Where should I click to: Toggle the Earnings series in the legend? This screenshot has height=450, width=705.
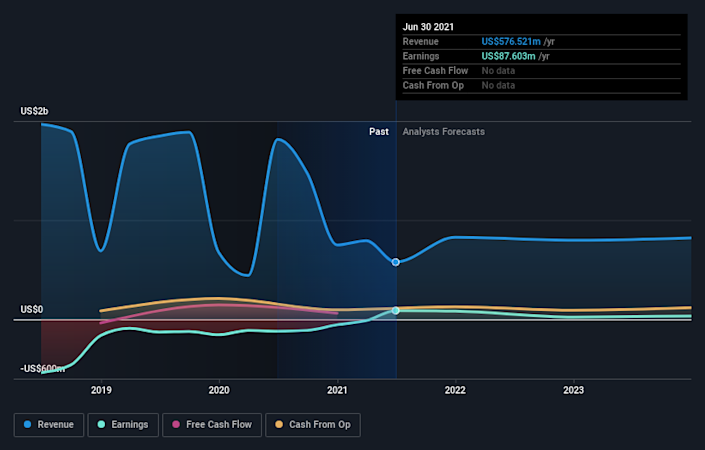[120, 424]
